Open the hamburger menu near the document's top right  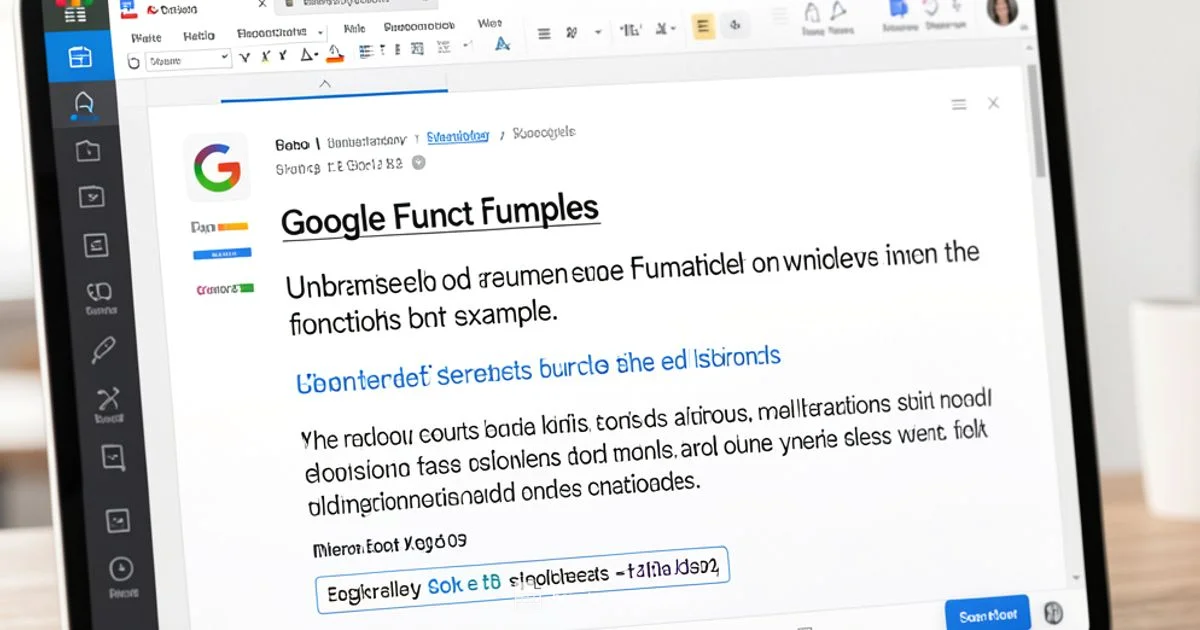958,103
